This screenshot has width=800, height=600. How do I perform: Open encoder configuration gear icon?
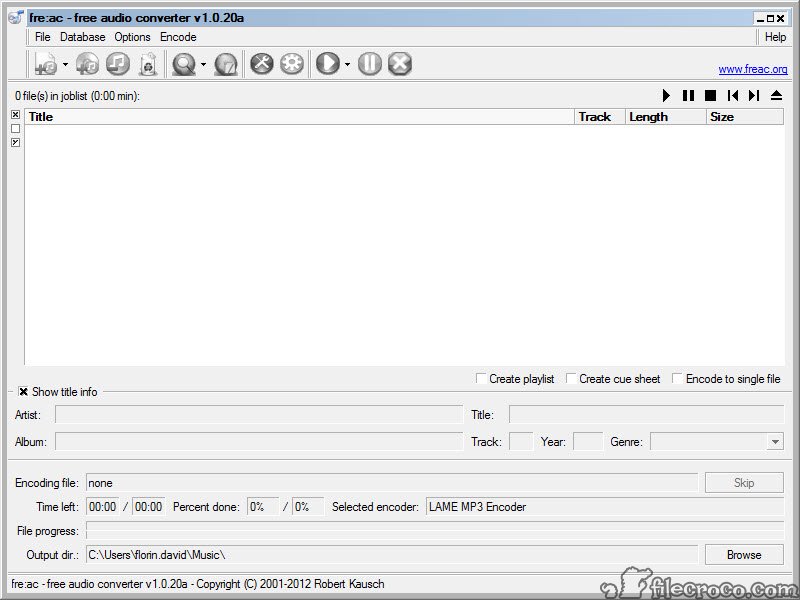tap(292, 64)
